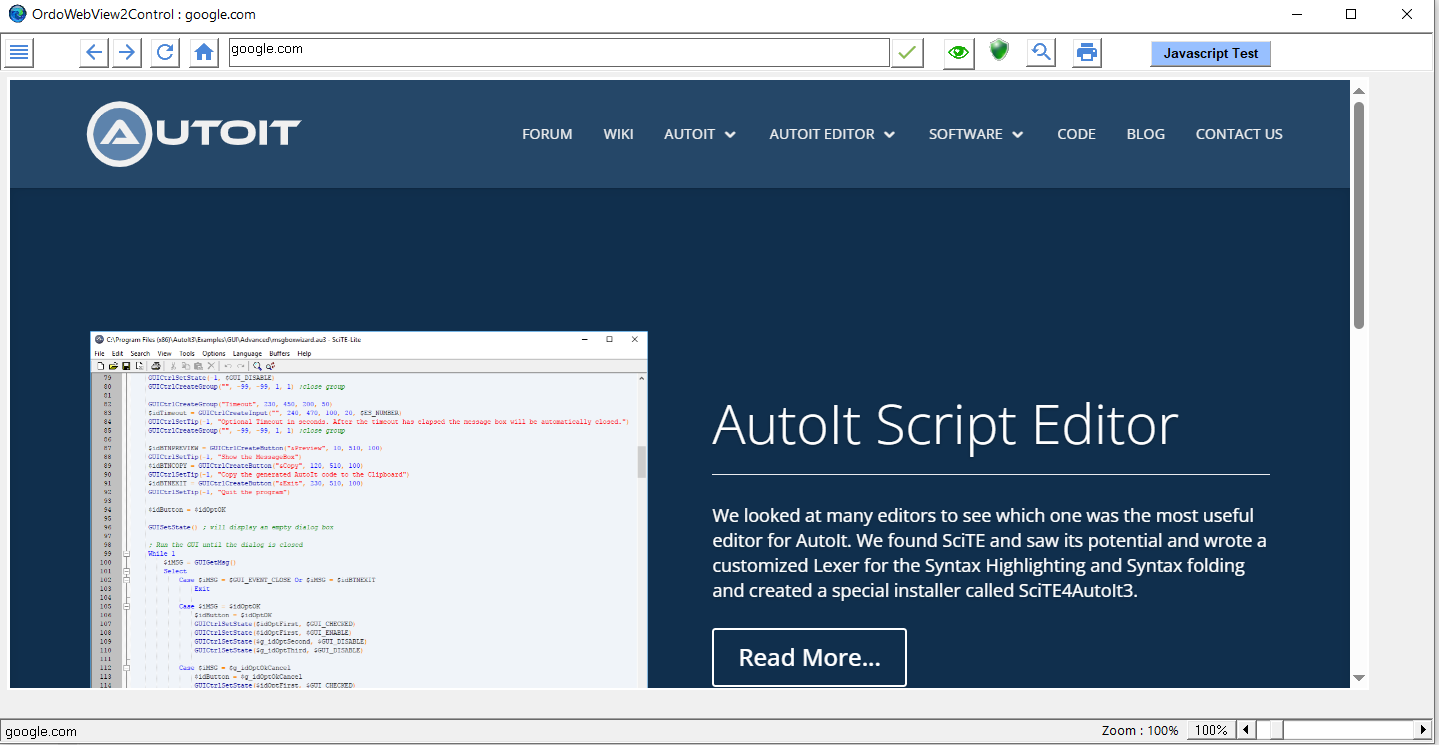Screen dimensions: 1439x745
Task: Open the CONTACT US menu item
Action: pyautogui.click(x=1239, y=134)
